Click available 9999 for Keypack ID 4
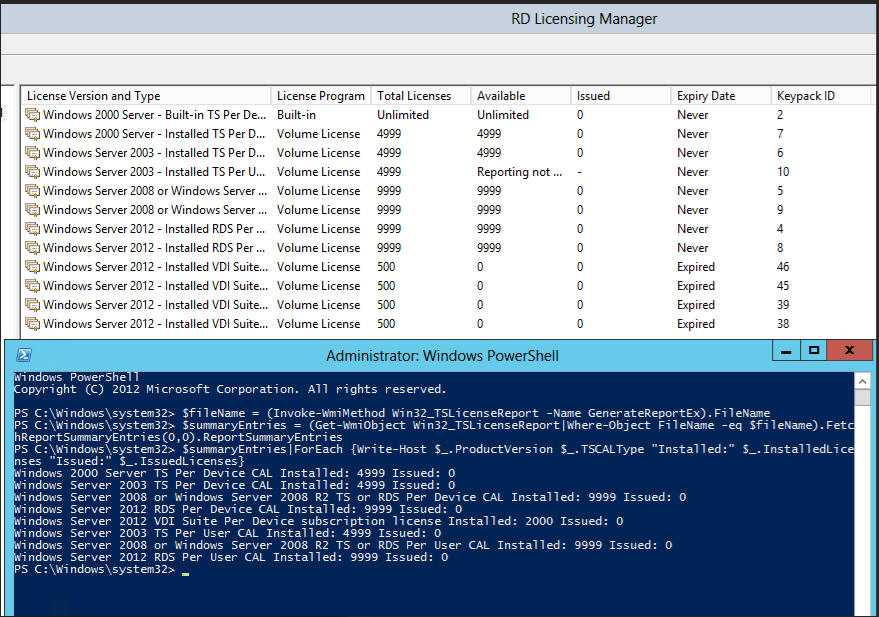 489,229
